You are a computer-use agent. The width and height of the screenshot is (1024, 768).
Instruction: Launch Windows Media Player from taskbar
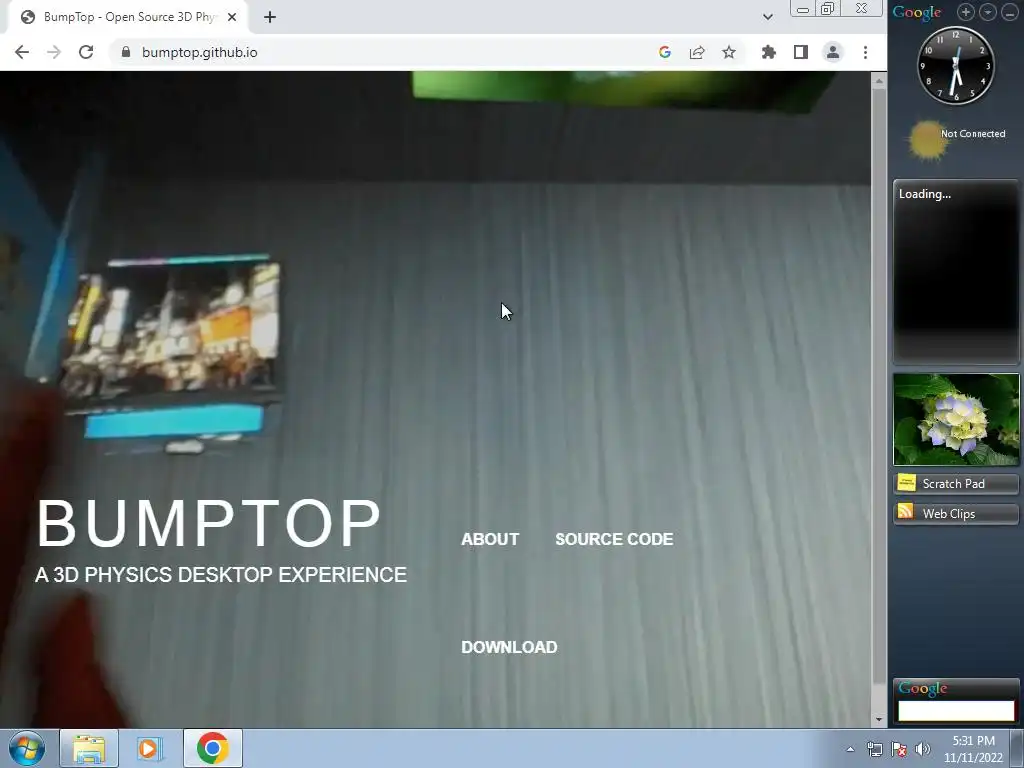pos(150,748)
